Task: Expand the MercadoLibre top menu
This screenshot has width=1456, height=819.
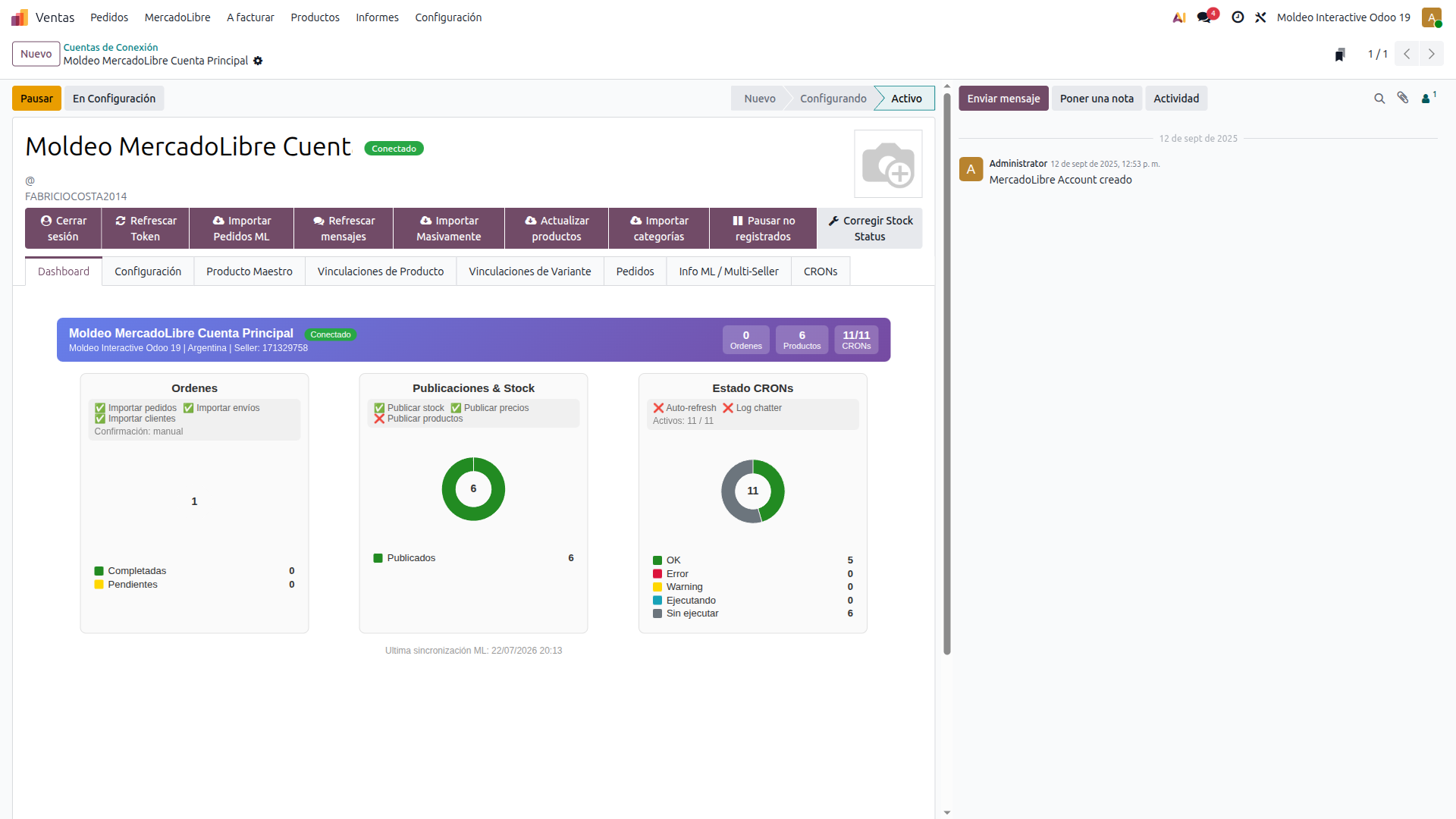Action: pos(177,17)
